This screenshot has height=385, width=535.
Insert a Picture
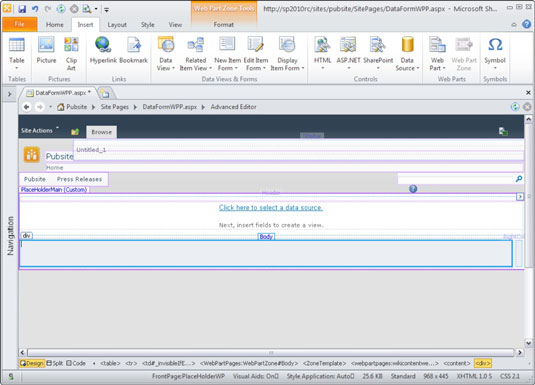click(x=46, y=50)
